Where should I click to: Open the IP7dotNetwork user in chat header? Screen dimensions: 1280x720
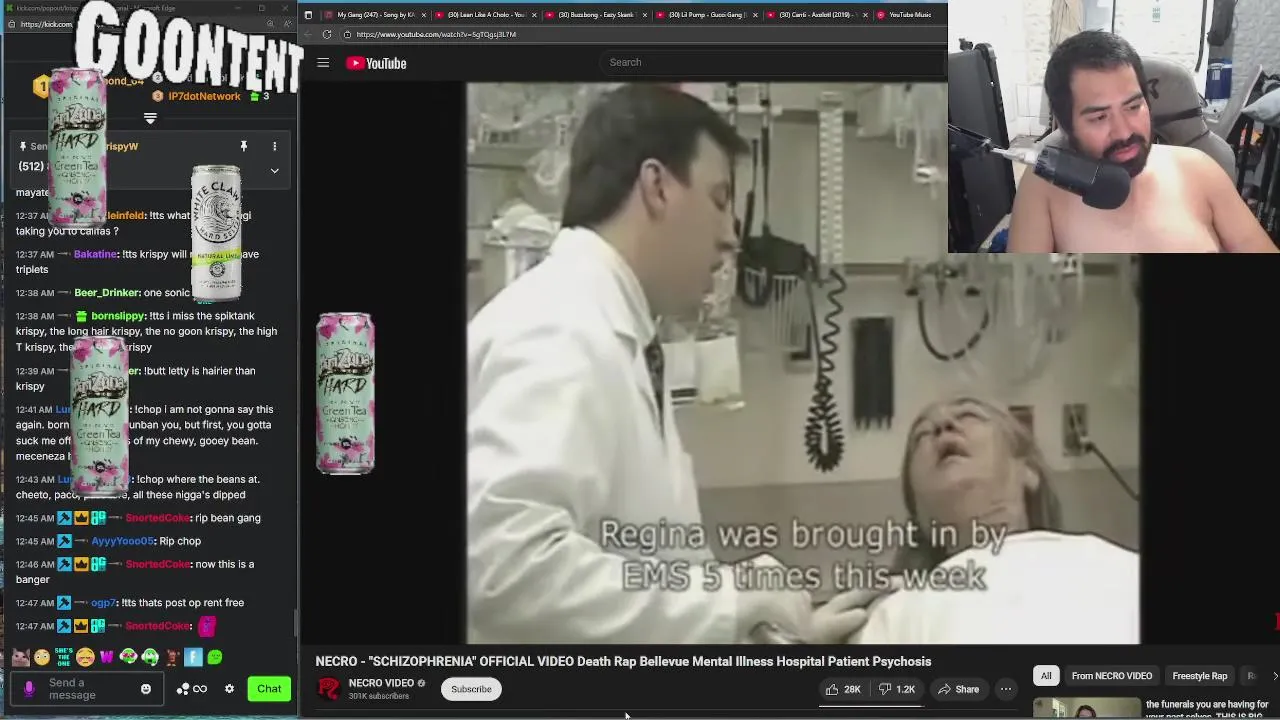tap(204, 96)
